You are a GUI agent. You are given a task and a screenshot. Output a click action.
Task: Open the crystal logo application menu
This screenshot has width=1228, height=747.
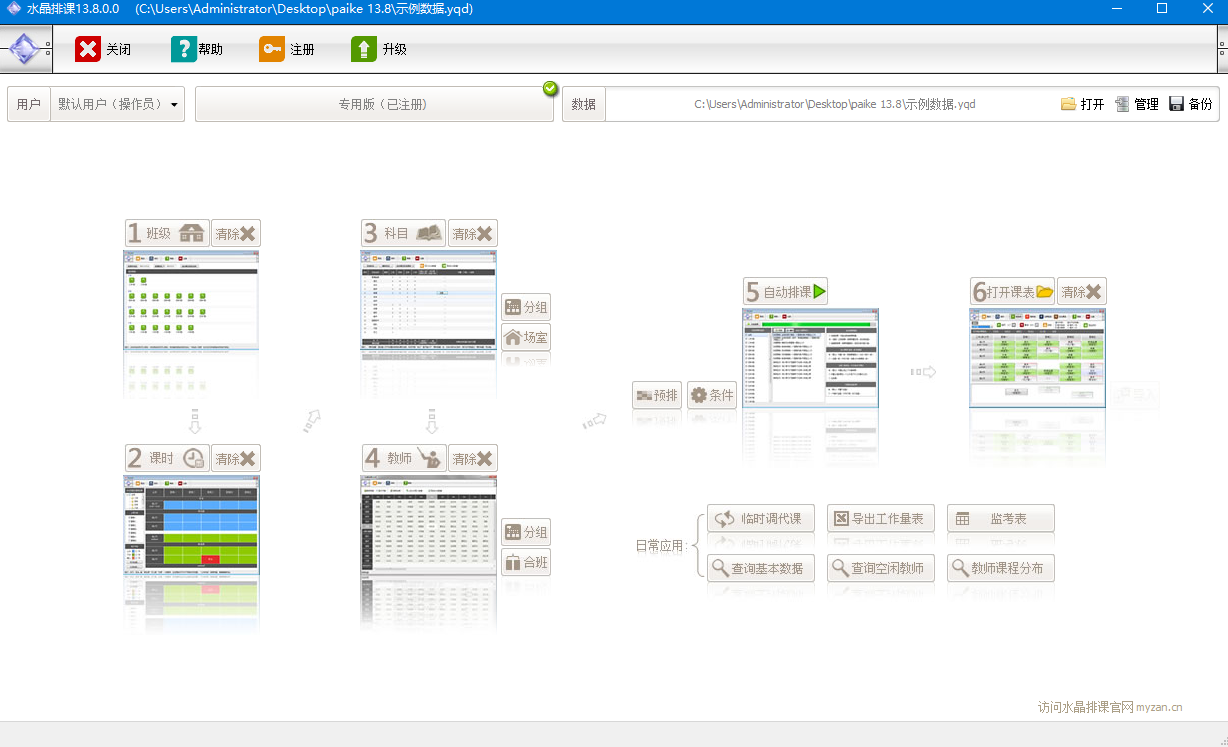pyautogui.click(x=25, y=49)
